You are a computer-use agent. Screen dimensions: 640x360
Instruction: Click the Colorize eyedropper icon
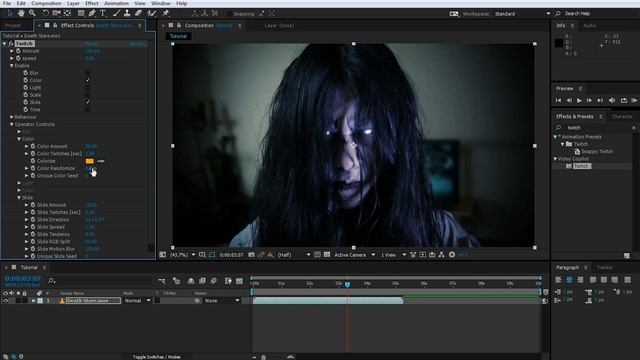100,161
